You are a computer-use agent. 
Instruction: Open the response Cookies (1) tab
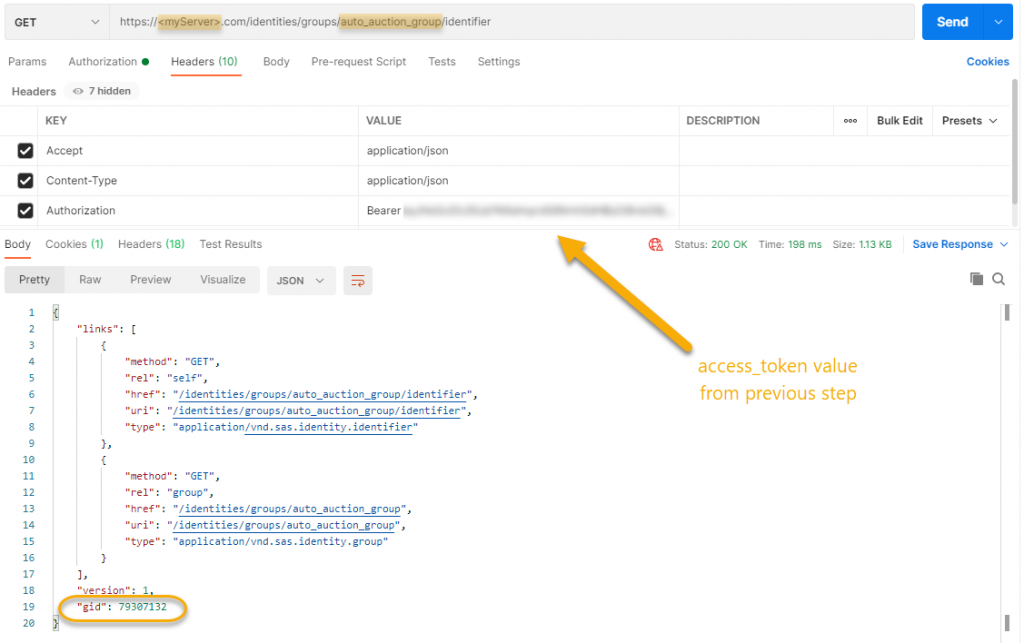click(x=74, y=244)
